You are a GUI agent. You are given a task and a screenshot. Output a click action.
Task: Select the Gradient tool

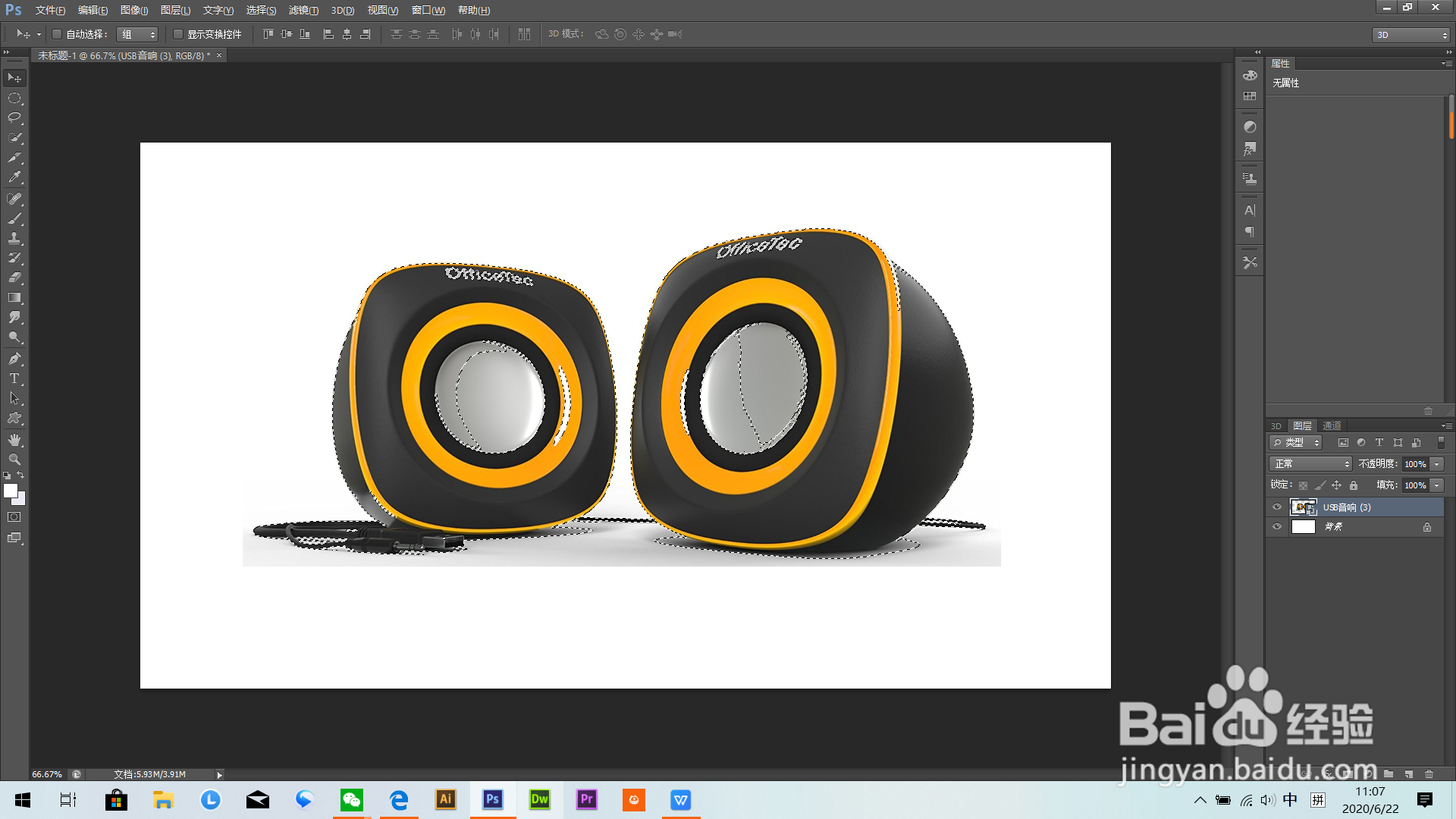[x=14, y=298]
